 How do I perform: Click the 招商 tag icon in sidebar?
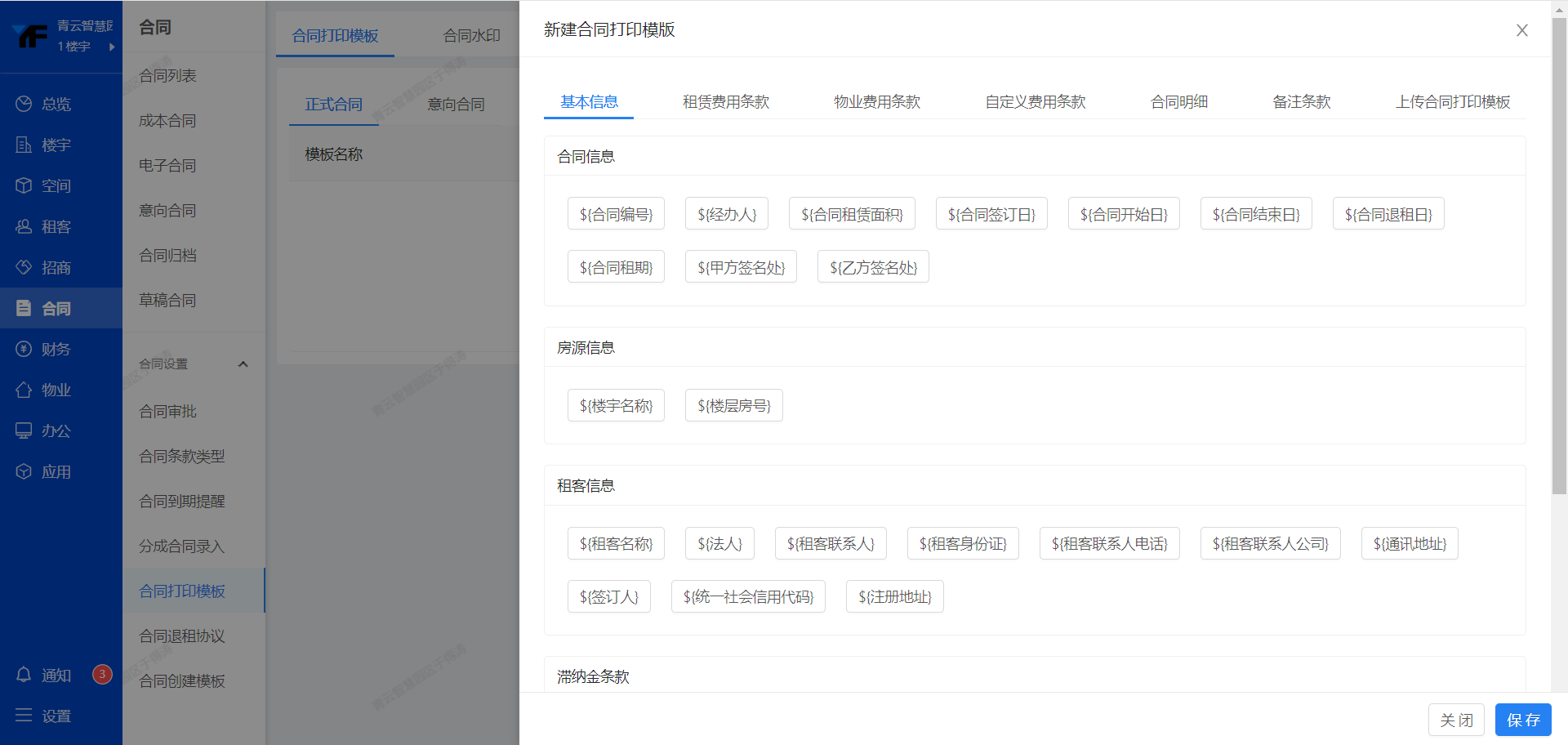[24, 267]
